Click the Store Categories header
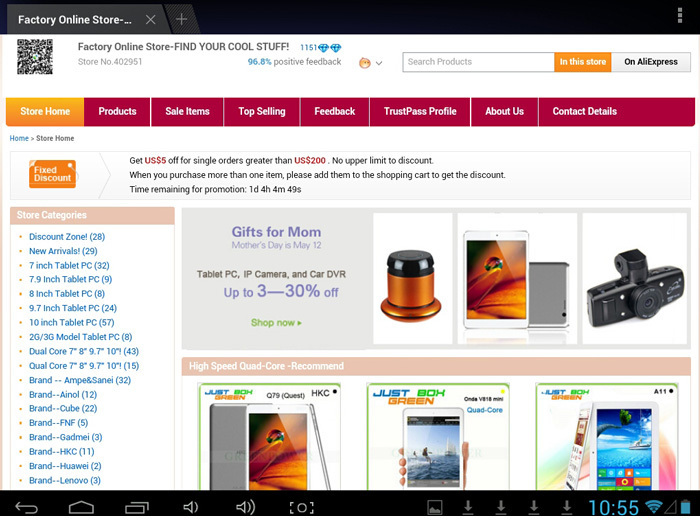The height and width of the screenshot is (524, 700). (x=92, y=215)
